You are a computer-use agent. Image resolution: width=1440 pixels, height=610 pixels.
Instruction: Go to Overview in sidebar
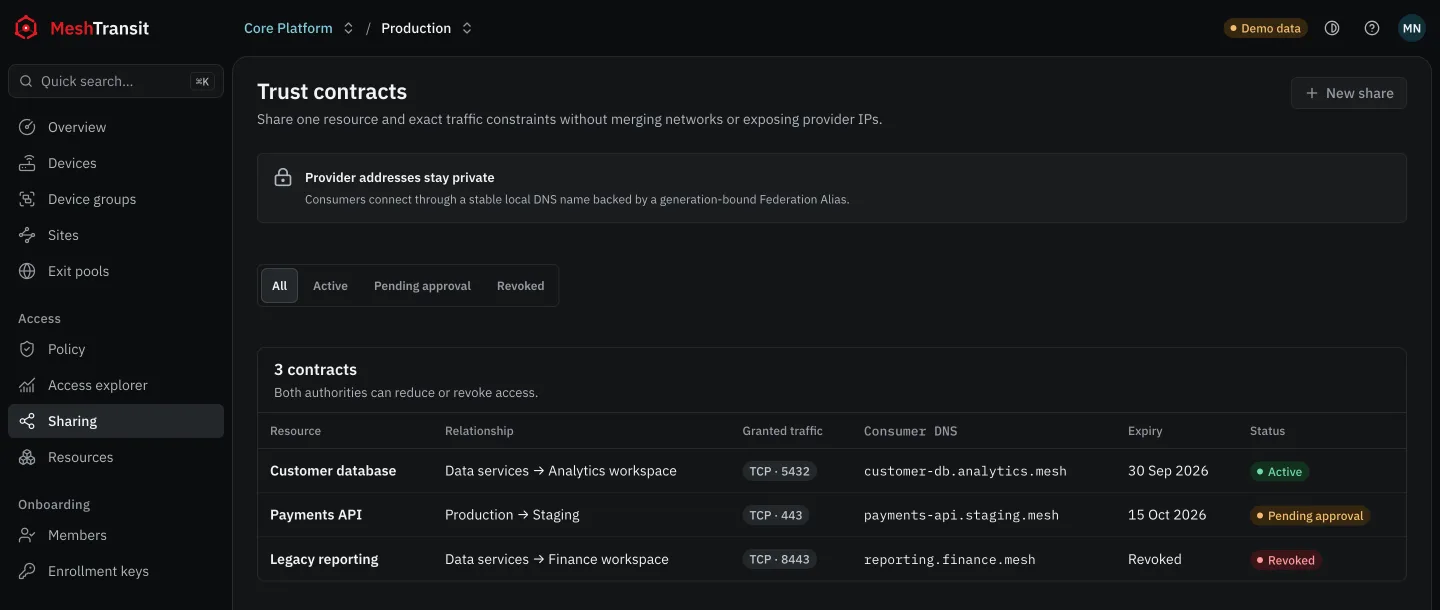pos(116,127)
